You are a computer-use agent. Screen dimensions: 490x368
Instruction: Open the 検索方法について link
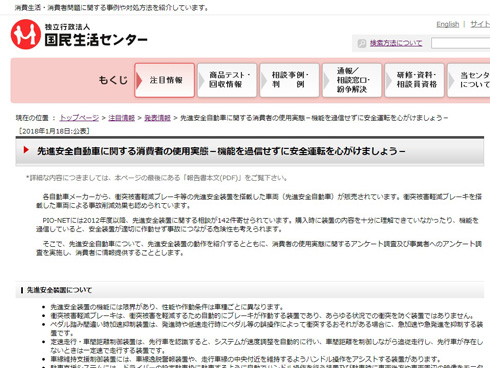(396, 43)
